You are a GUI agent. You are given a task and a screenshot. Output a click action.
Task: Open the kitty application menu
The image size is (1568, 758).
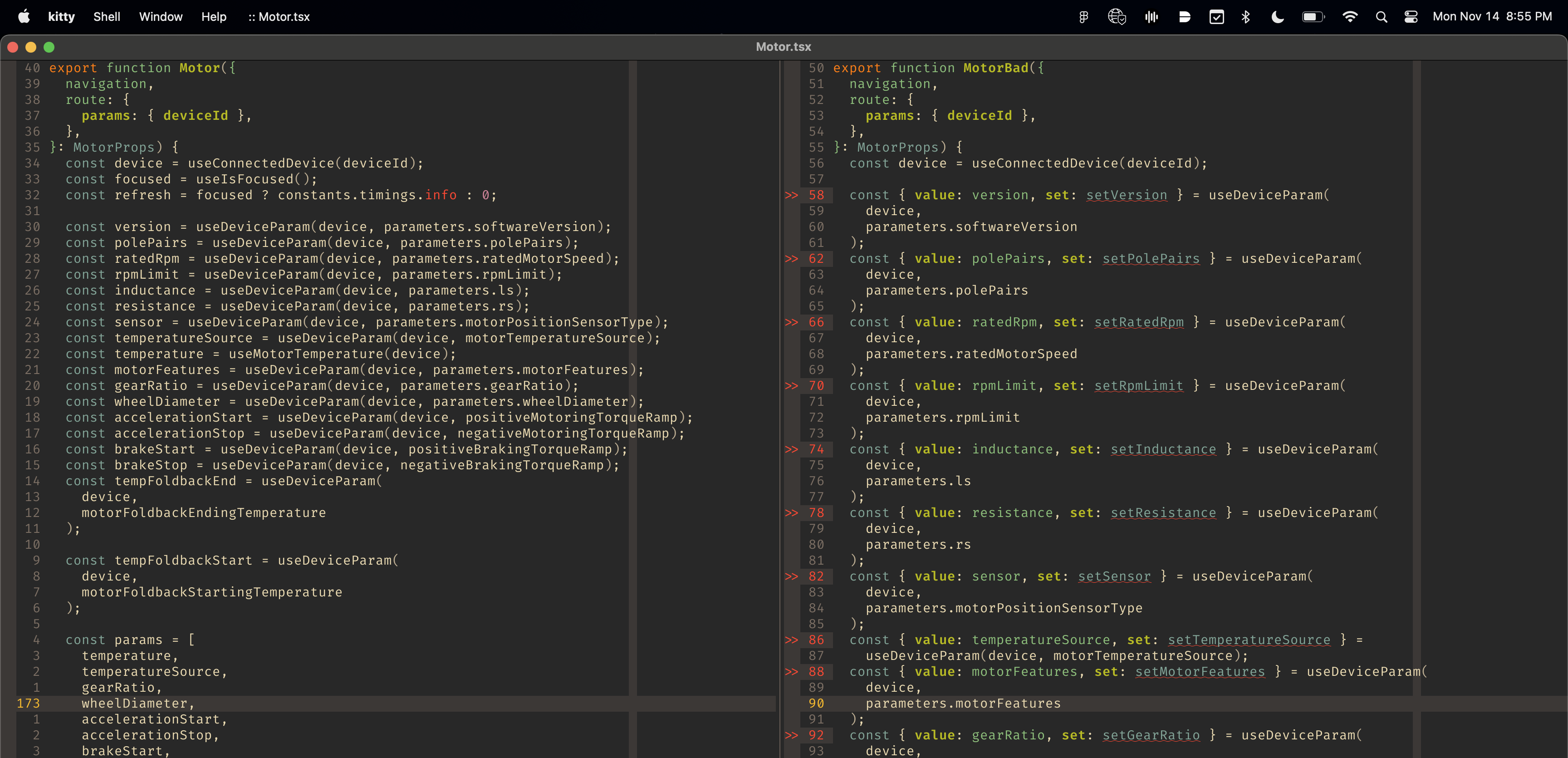tap(62, 16)
